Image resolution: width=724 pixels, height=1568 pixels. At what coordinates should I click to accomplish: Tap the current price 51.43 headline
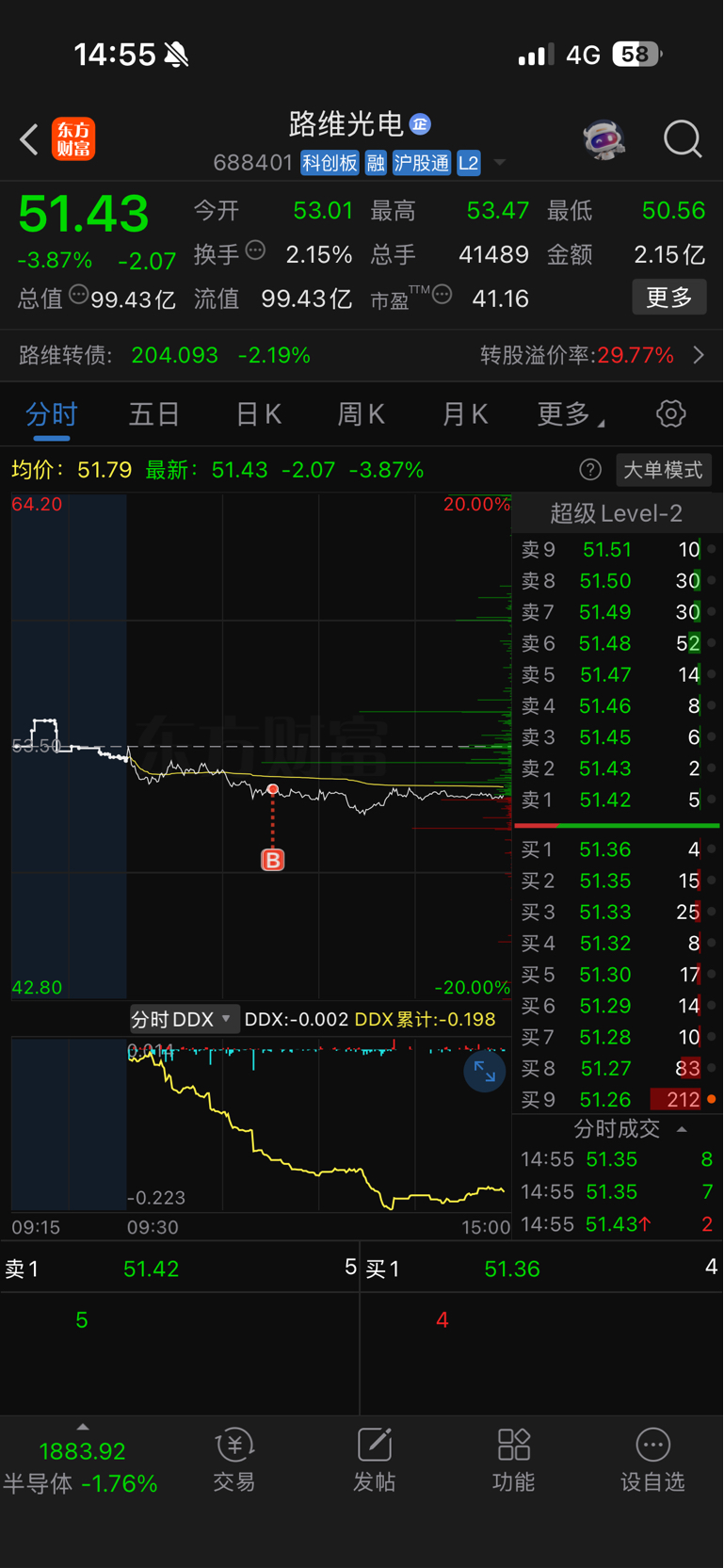click(x=84, y=214)
